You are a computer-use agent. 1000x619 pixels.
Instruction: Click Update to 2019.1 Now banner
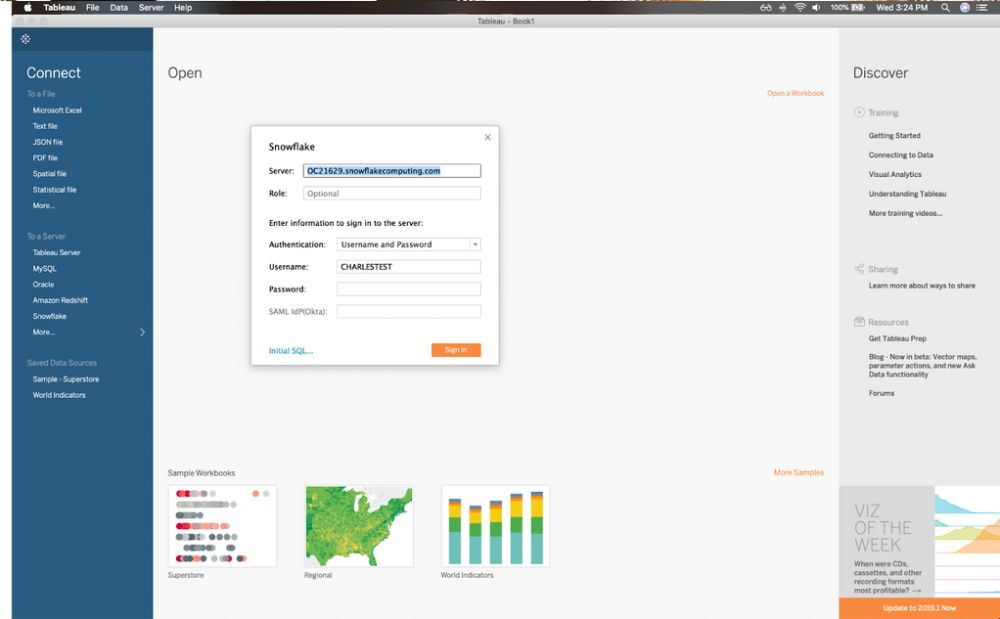pos(919,608)
